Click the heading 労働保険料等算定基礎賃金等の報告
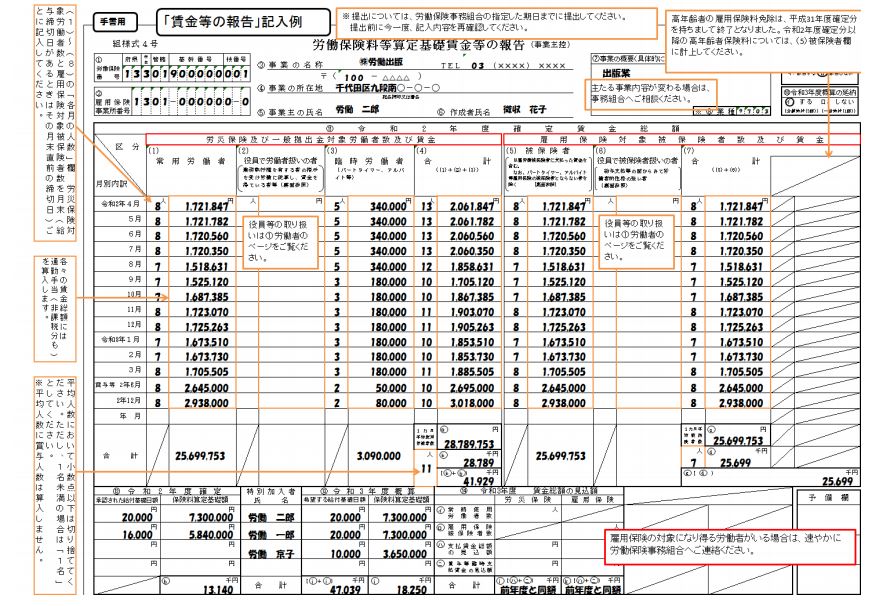This screenshot has width=890, height=606. coord(418,45)
